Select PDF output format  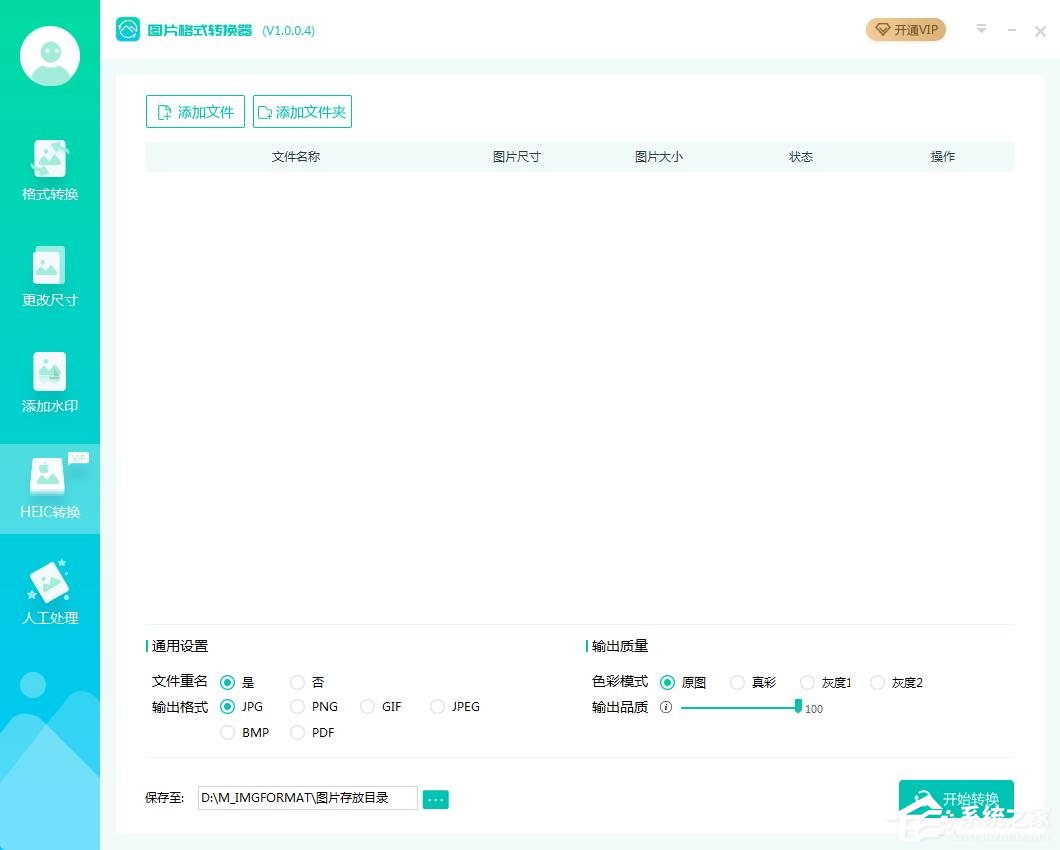(297, 732)
